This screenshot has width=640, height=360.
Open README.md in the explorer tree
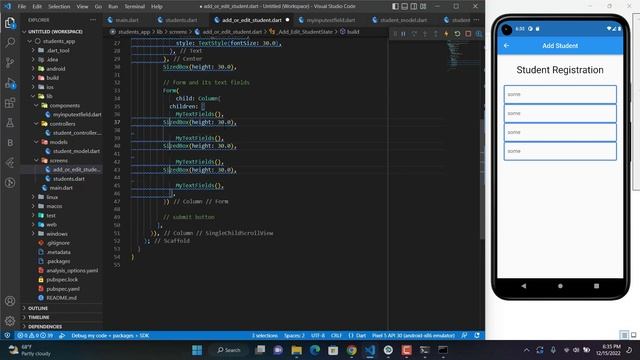point(61,298)
